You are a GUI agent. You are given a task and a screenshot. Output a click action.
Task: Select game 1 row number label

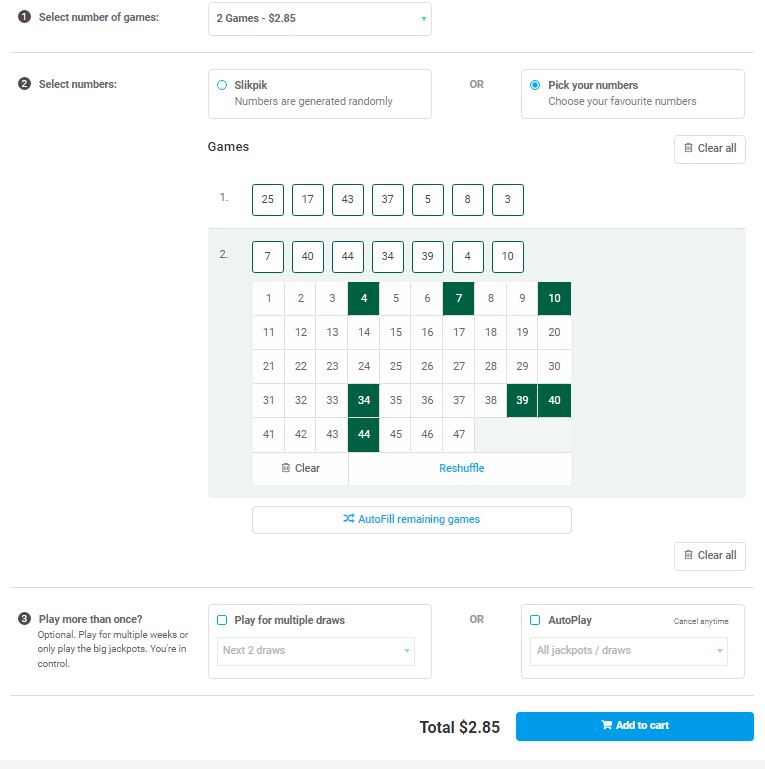tap(224, 198)
